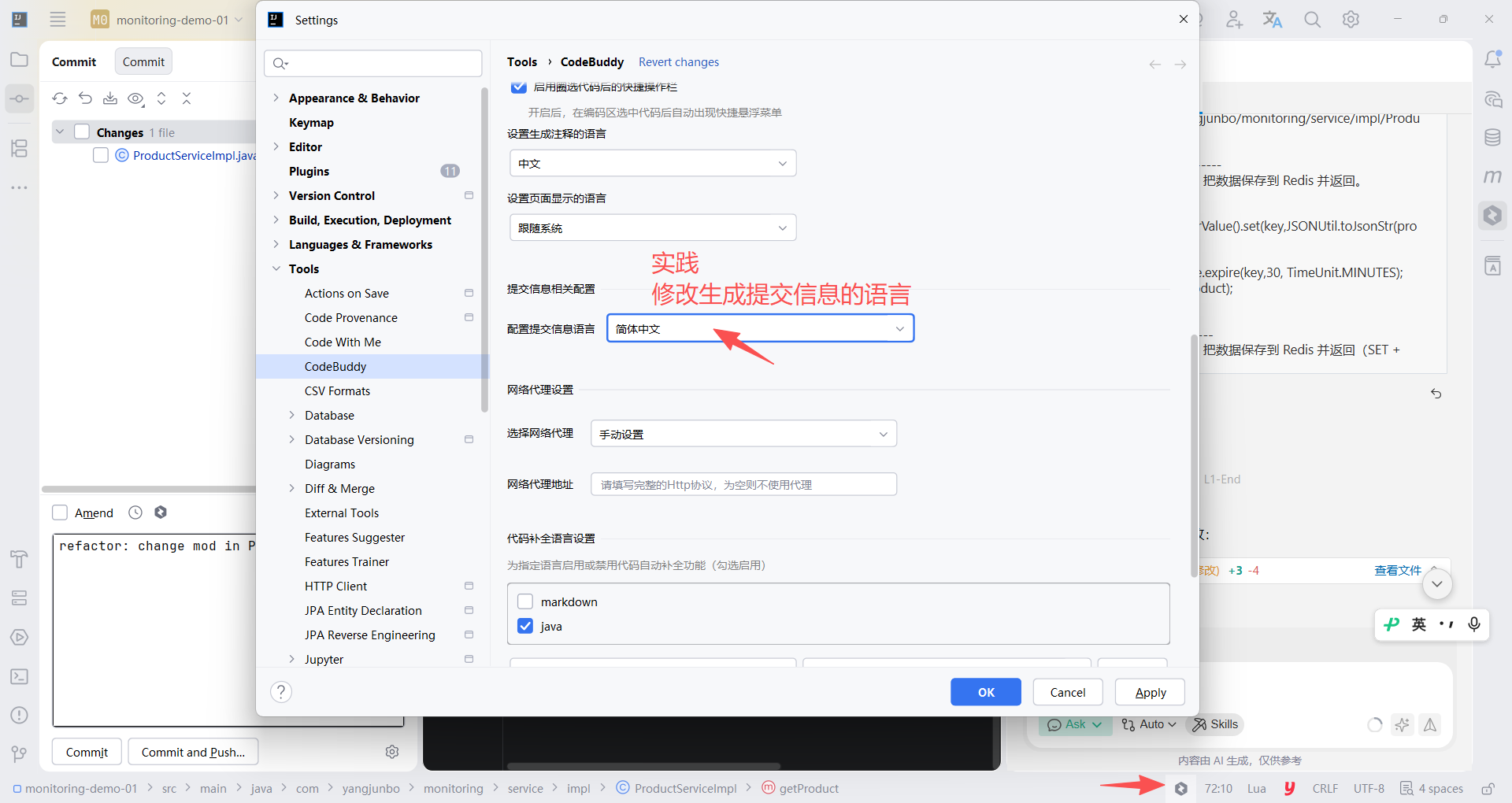Open the Commit tool window icon
This screenshot has height=803, width=1512.
pos(19,98)
